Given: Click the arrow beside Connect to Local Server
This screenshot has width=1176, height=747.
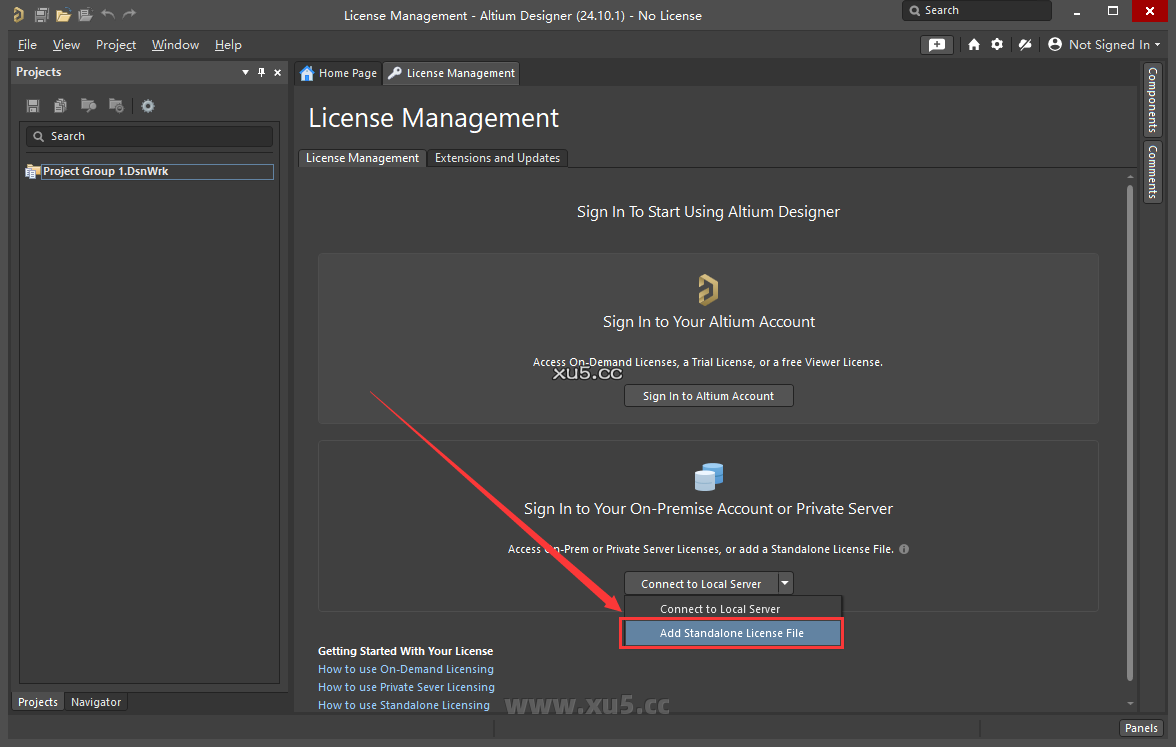Looking at the screenshot, I should (785, 583).
